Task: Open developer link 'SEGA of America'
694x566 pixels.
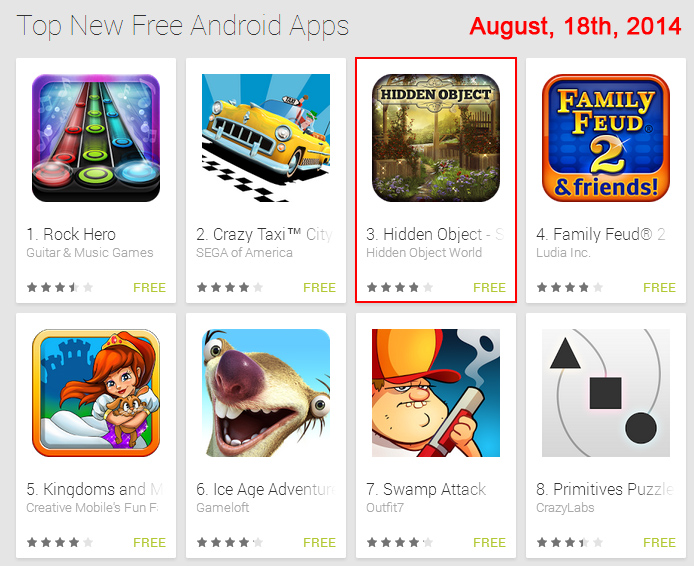Action: tap(244, 253)
